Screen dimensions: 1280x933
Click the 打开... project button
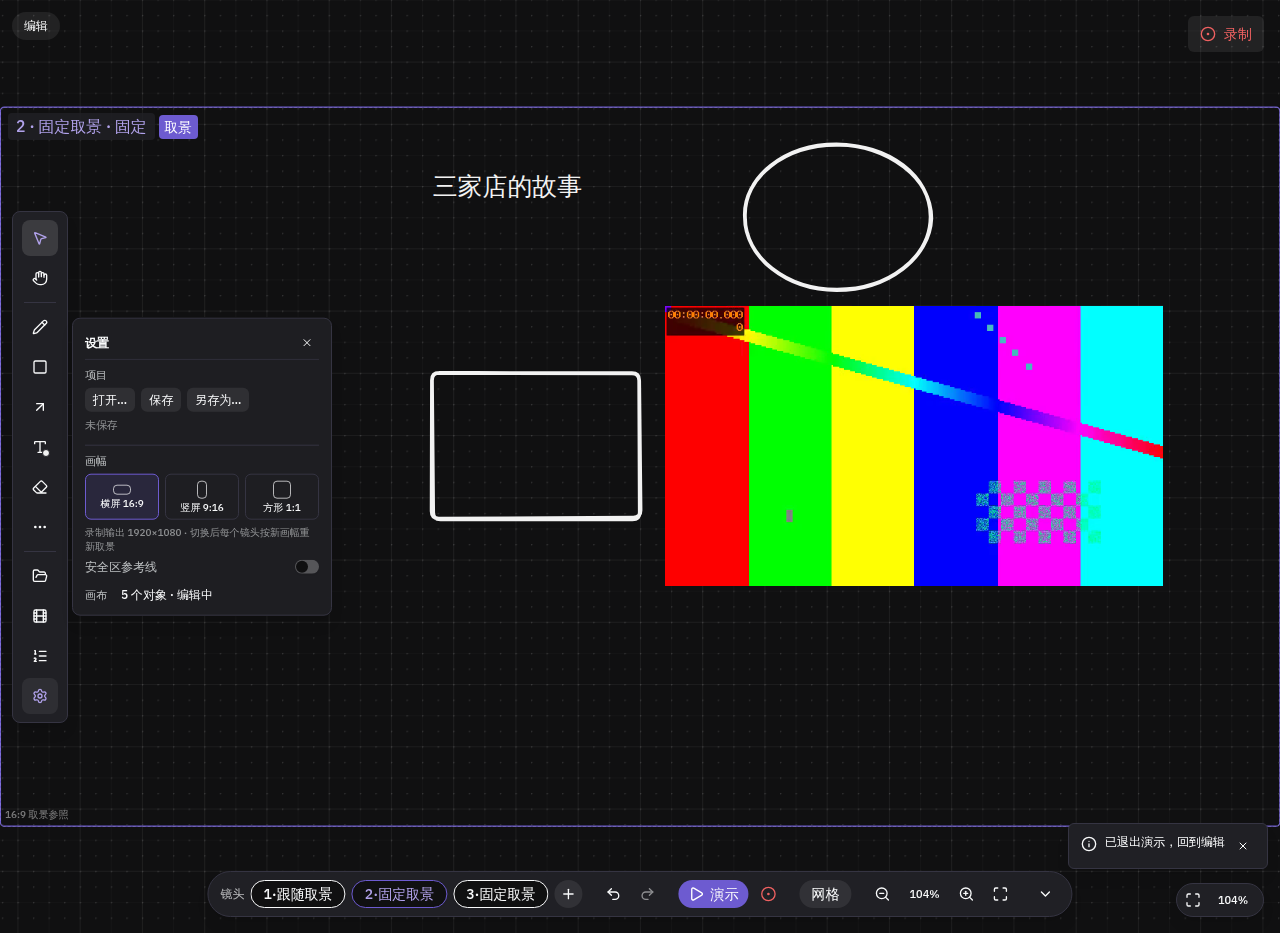pyautogui.click(x=110, y=400)
